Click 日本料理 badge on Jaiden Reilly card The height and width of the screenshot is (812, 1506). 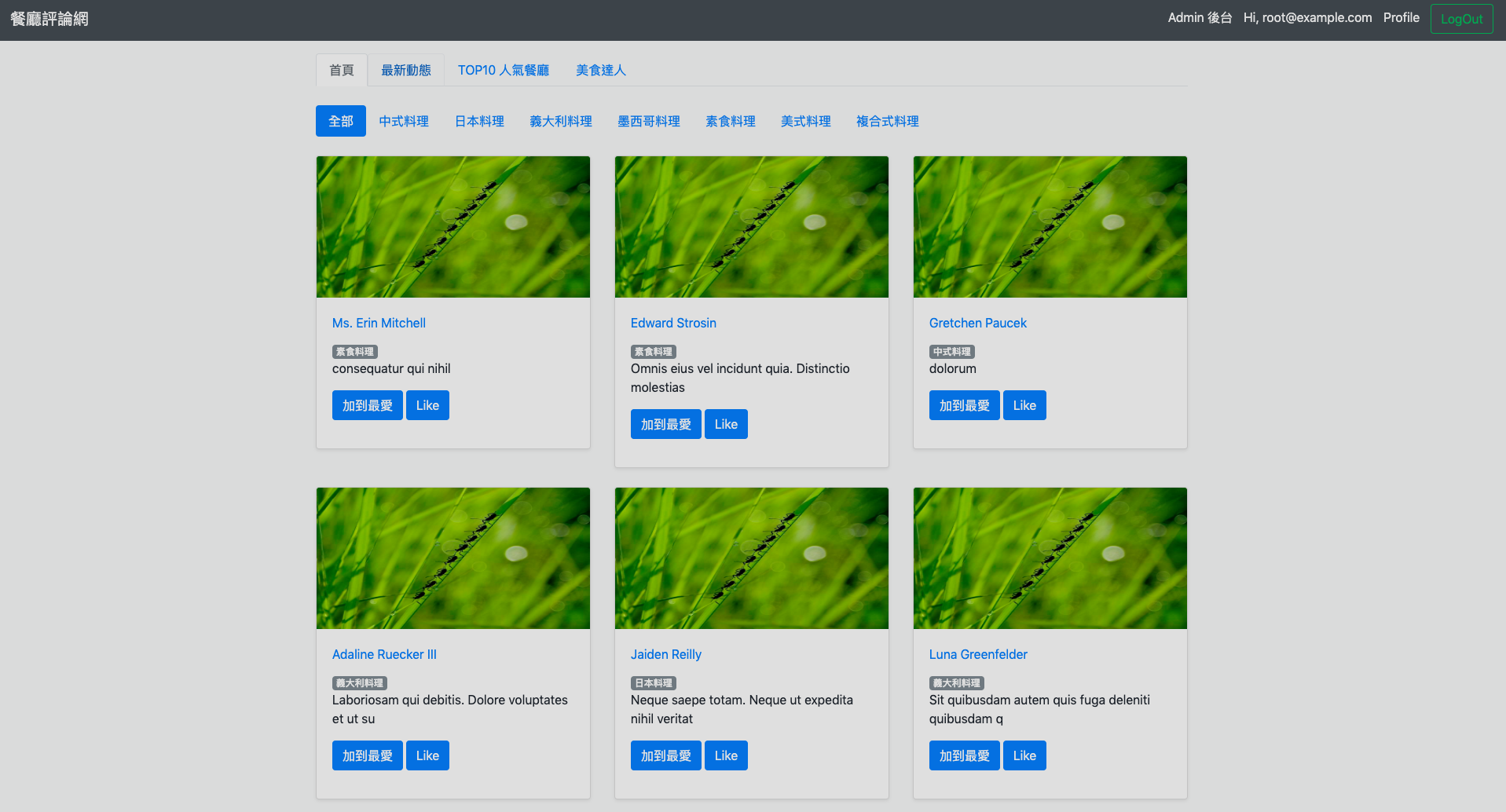(654, 683)
